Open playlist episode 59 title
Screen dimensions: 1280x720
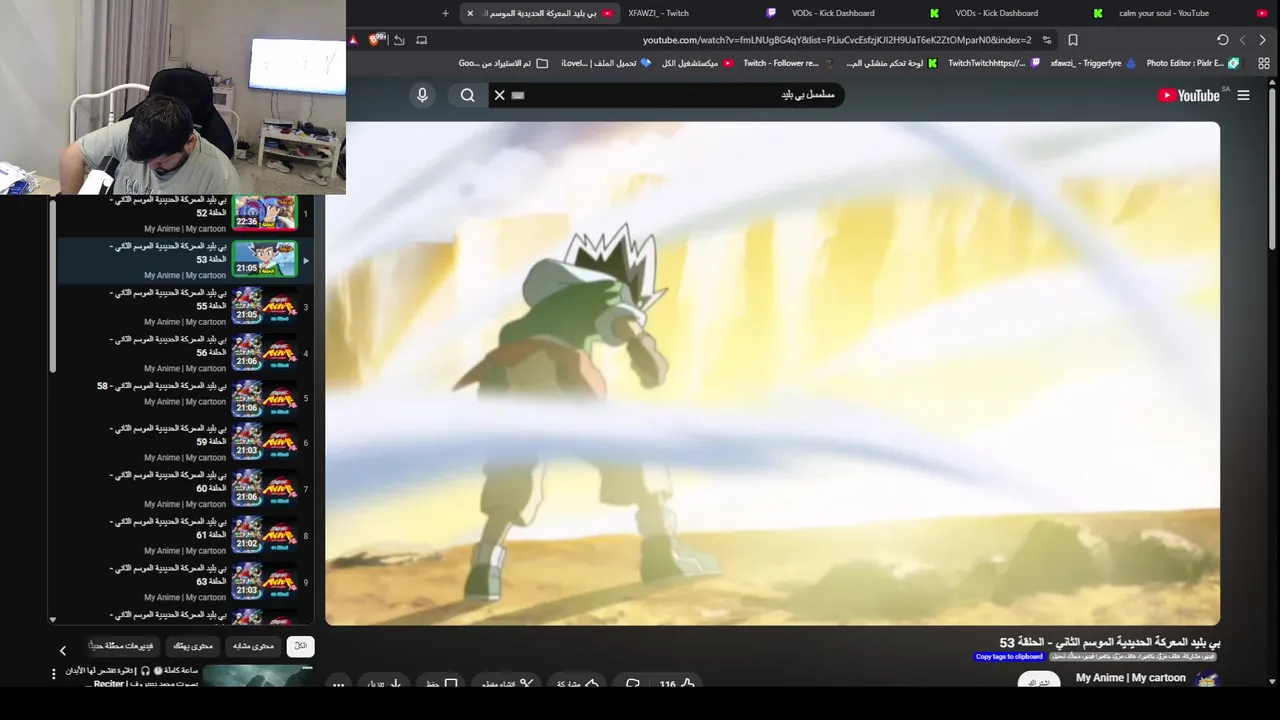point(169,435)
